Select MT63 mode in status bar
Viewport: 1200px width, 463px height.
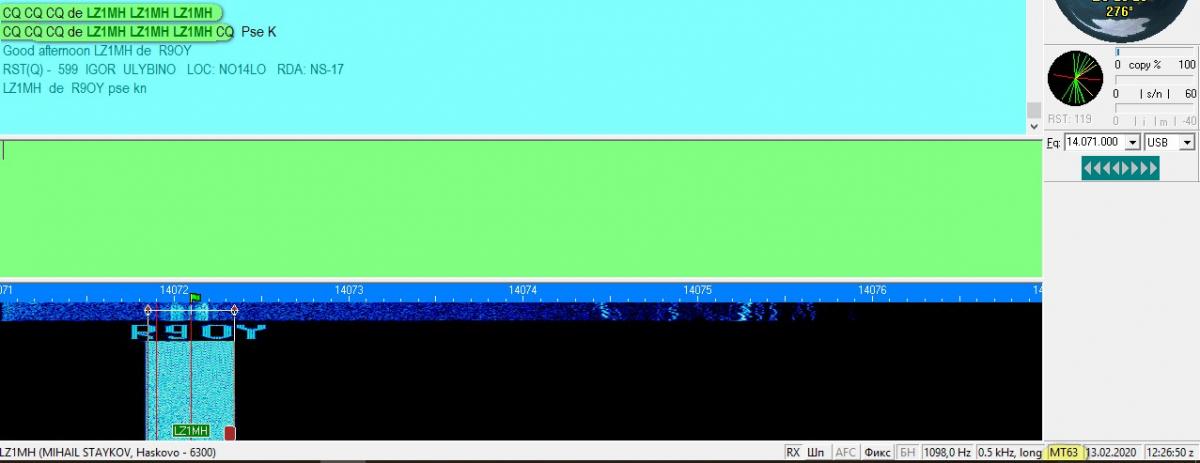pyautogui.click(x=1063, y=453)
